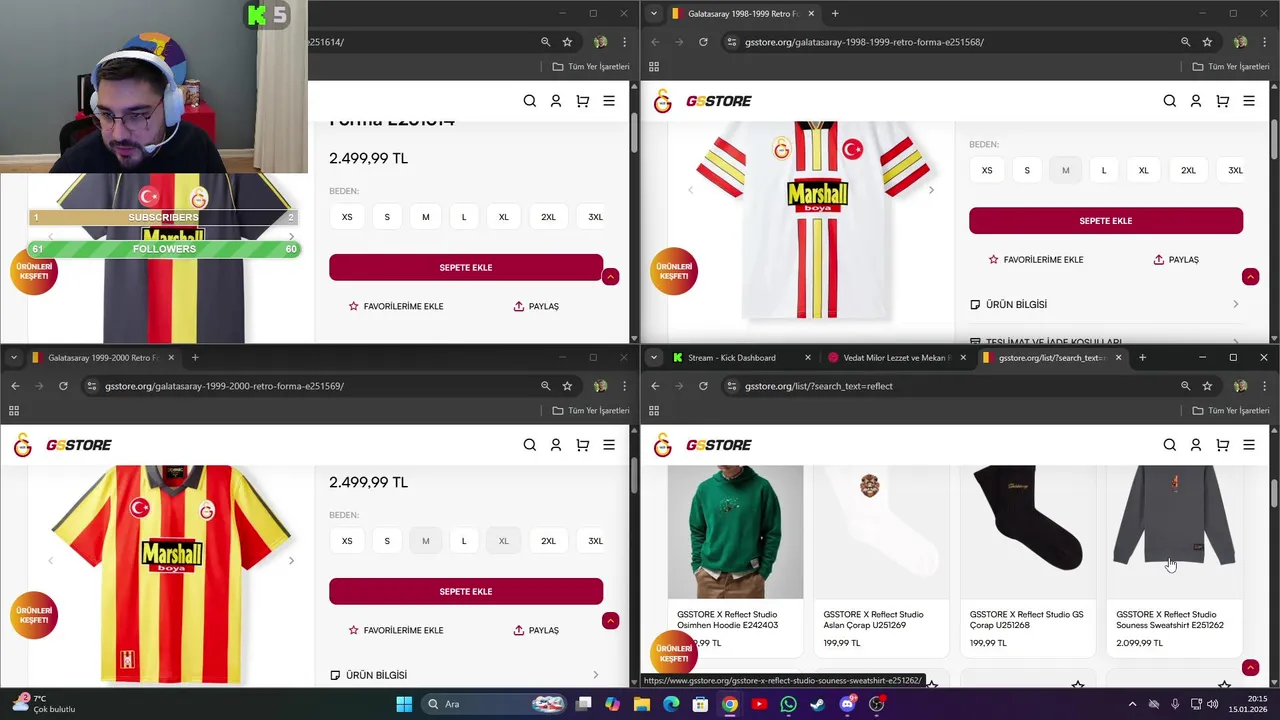Screen dimensions: 1280x720
Task: Select size 3XL in the 1998-1999 window
Action: (1235, 170)
